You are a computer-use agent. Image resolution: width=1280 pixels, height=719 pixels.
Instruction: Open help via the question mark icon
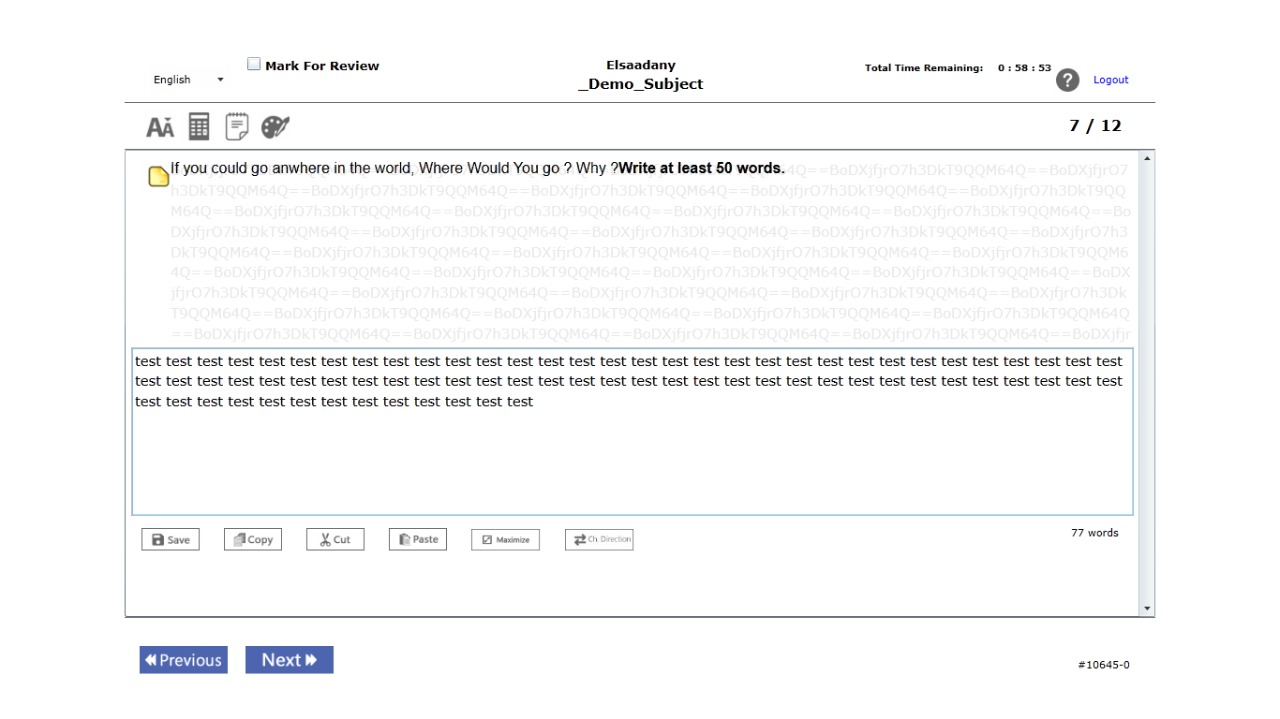(1067, 80)
